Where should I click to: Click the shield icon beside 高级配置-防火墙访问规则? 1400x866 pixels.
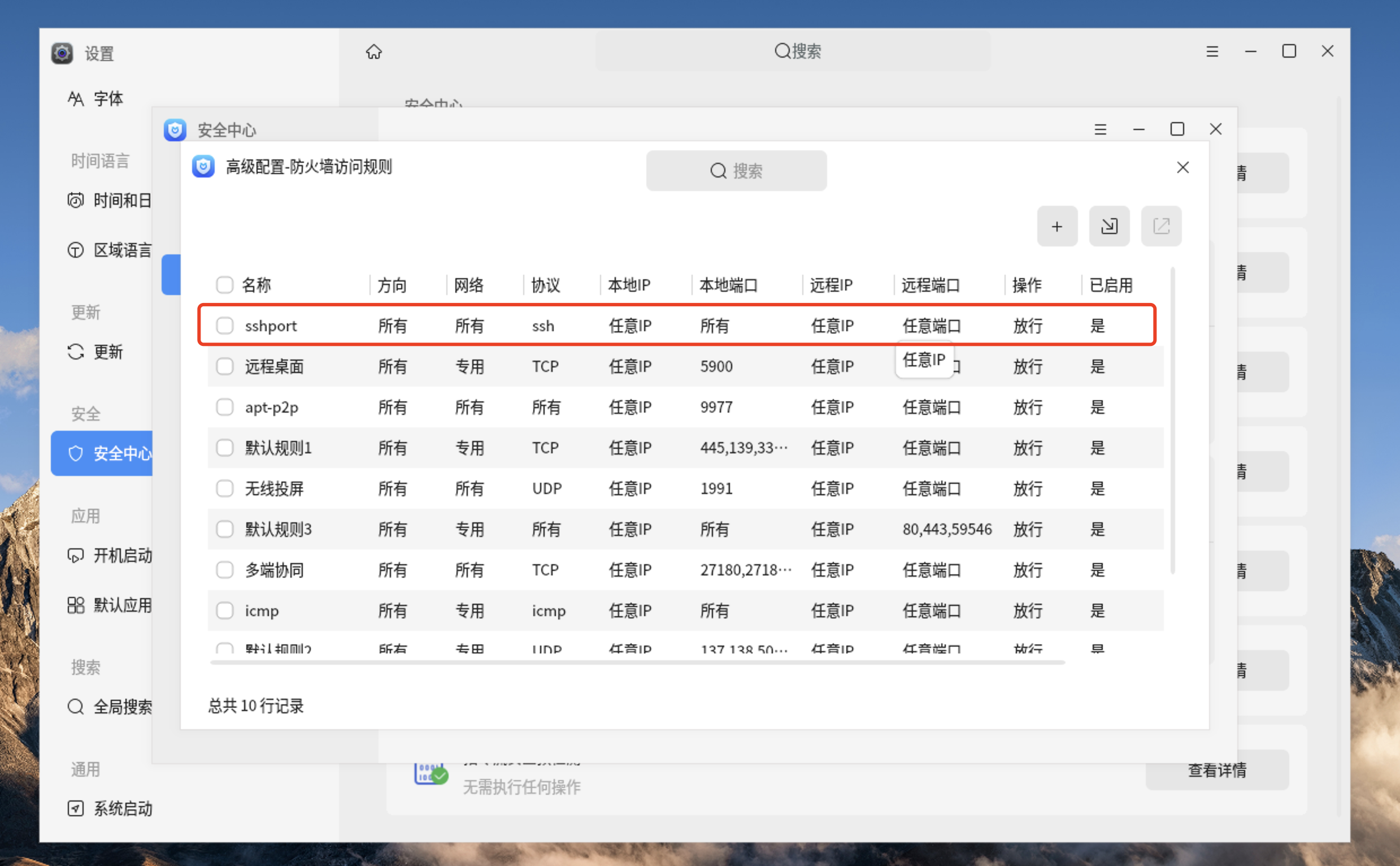coord(203,167)
